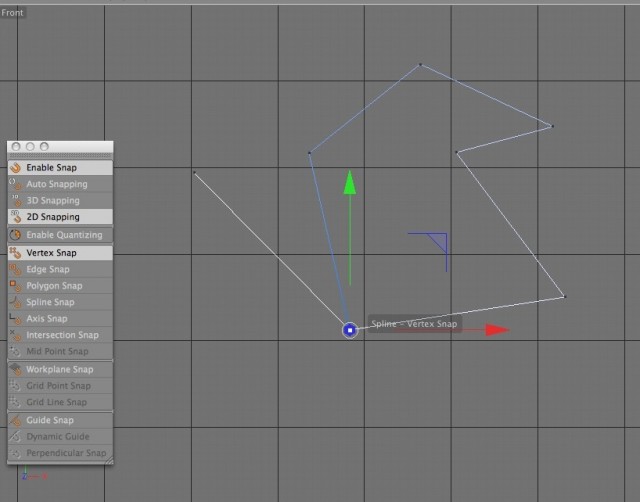This screenshot has height=502, width=640.
Task: Click the Front viewport label
Action: [x=12, y=13]
